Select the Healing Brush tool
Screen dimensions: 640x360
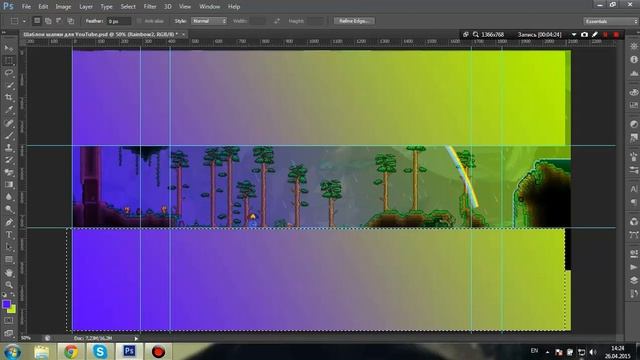tap(9, 123)
